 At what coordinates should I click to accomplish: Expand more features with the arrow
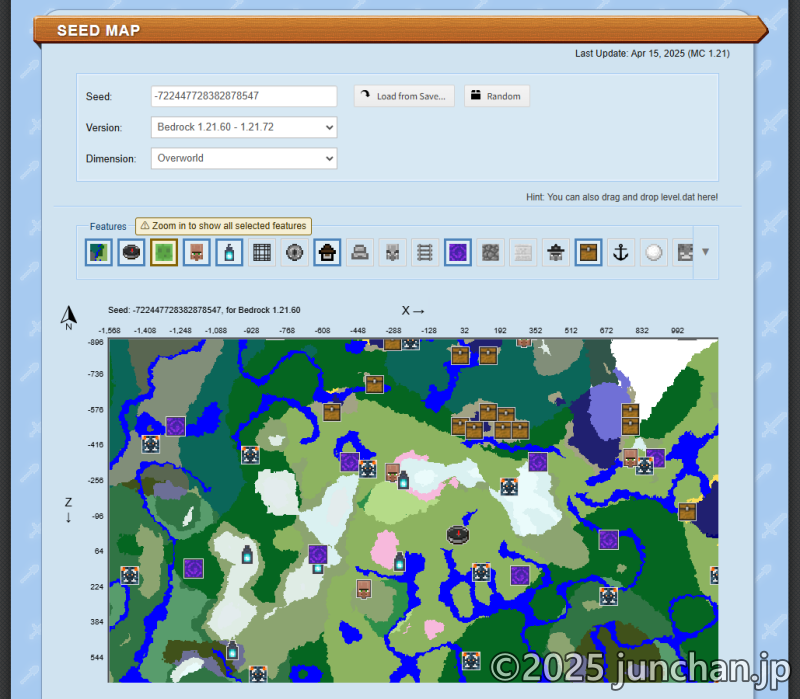click(x=706, y=252)
